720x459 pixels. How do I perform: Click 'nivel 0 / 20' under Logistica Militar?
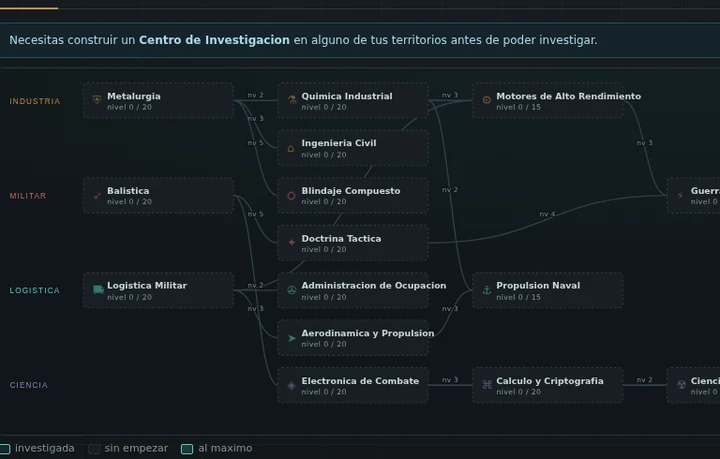click(129, 297)
